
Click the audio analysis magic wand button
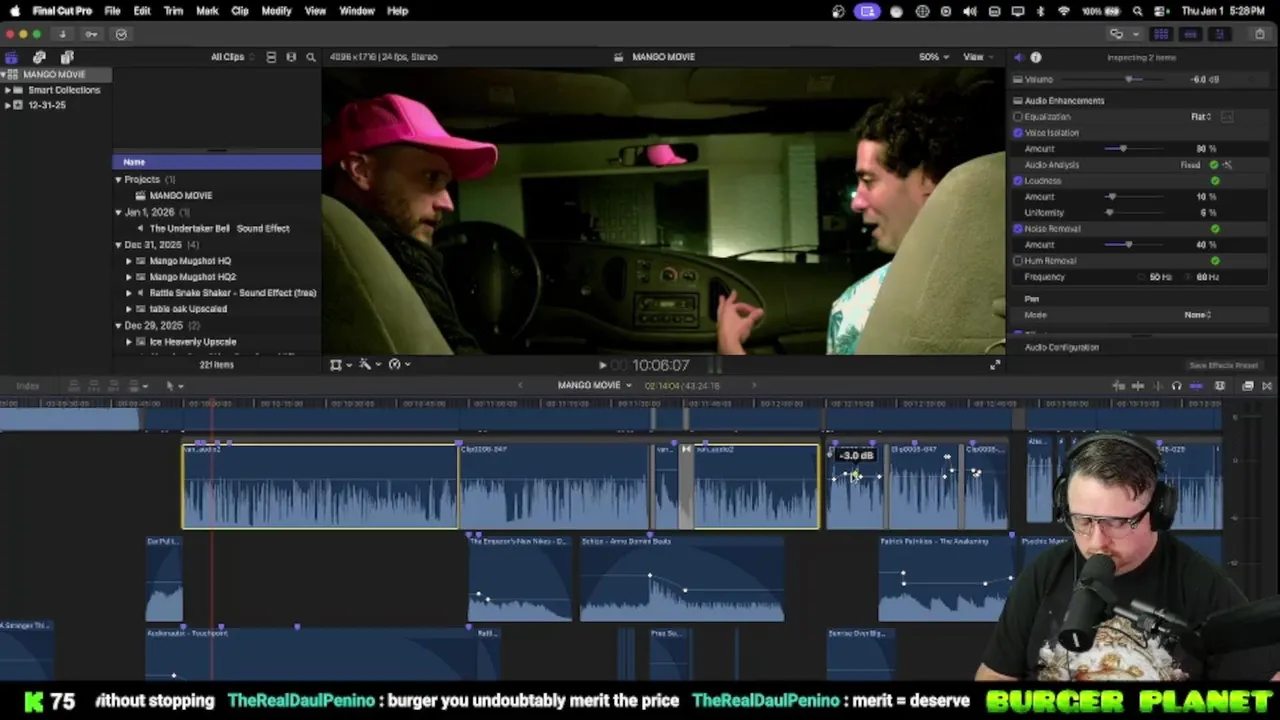[1227, 165]
